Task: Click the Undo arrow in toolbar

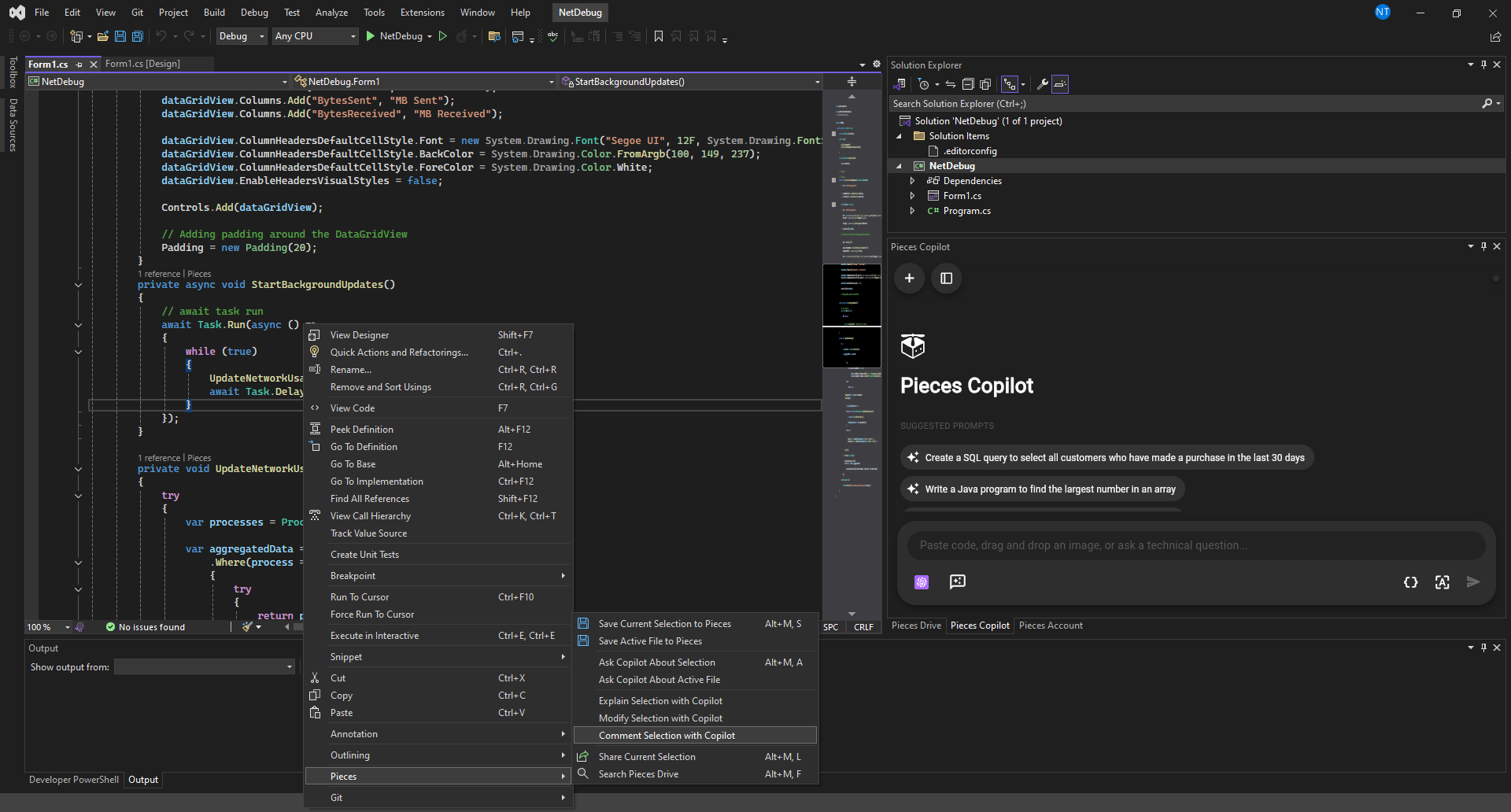Action: click(161, 36)
